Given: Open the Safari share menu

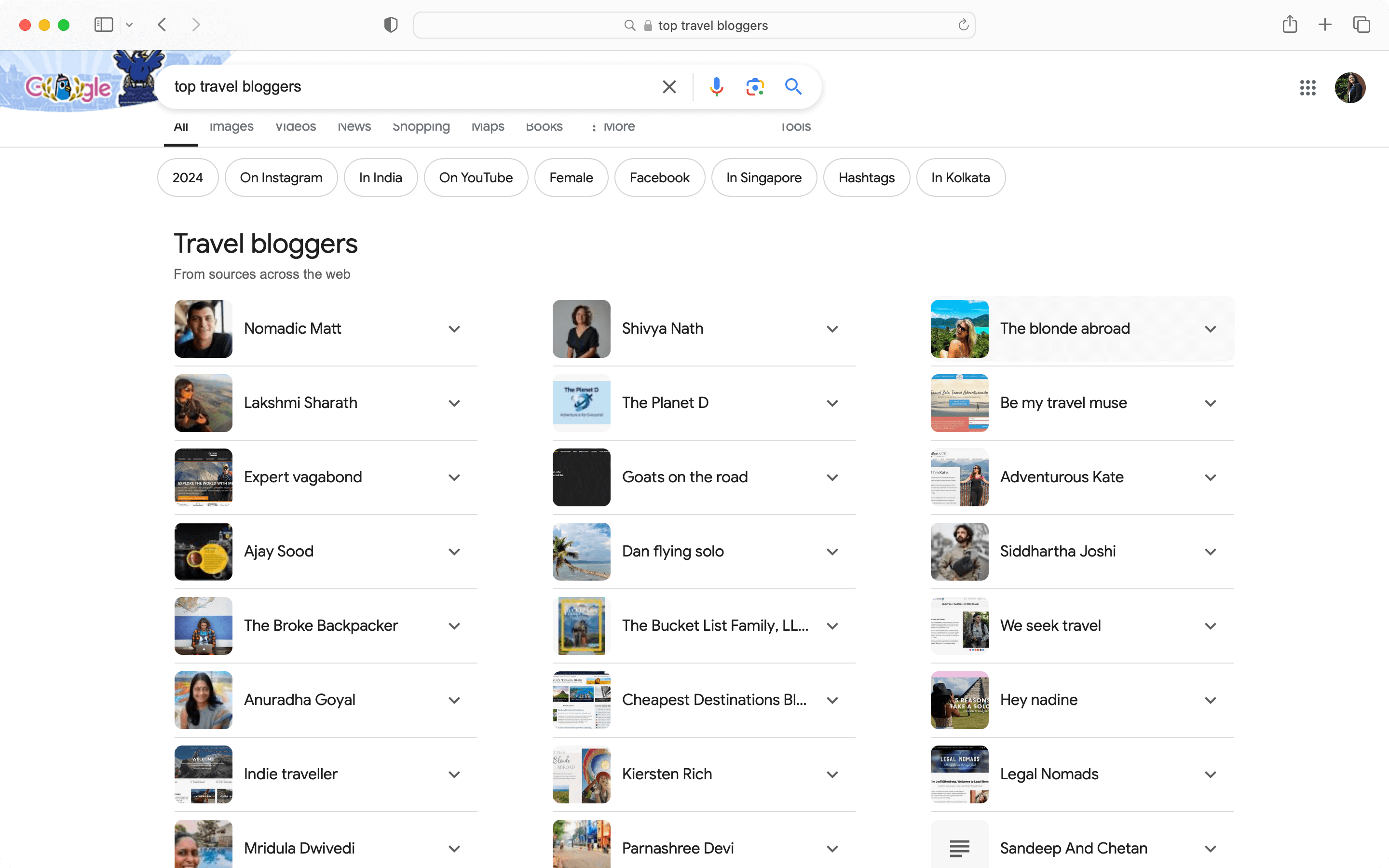Looking at the screenshot, I should coord(1290,24).
